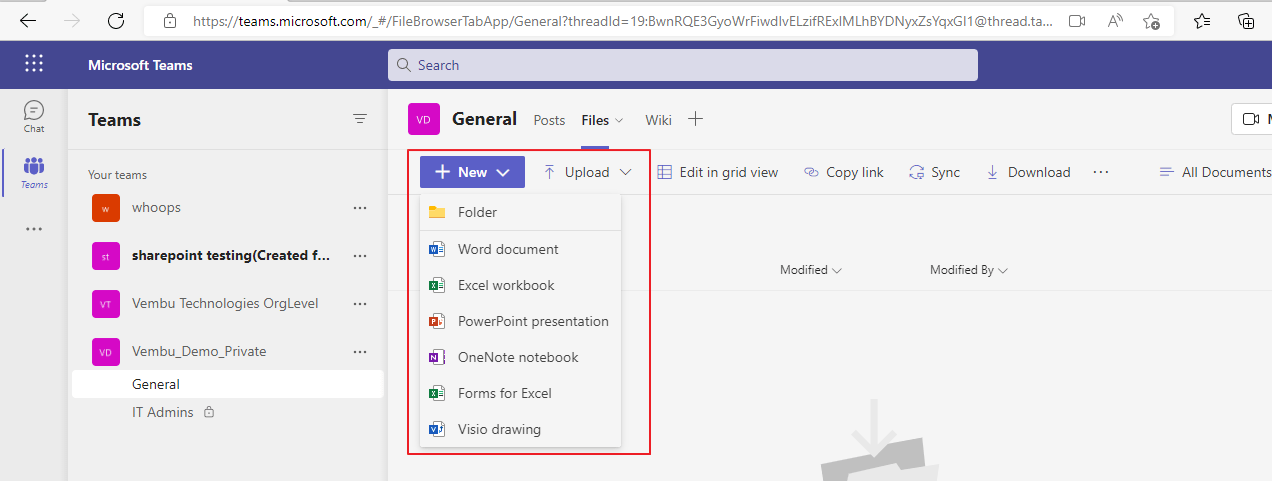
Task: Click the Vembu_Demo_Private team avatar
Action: [x=105, y=351]
